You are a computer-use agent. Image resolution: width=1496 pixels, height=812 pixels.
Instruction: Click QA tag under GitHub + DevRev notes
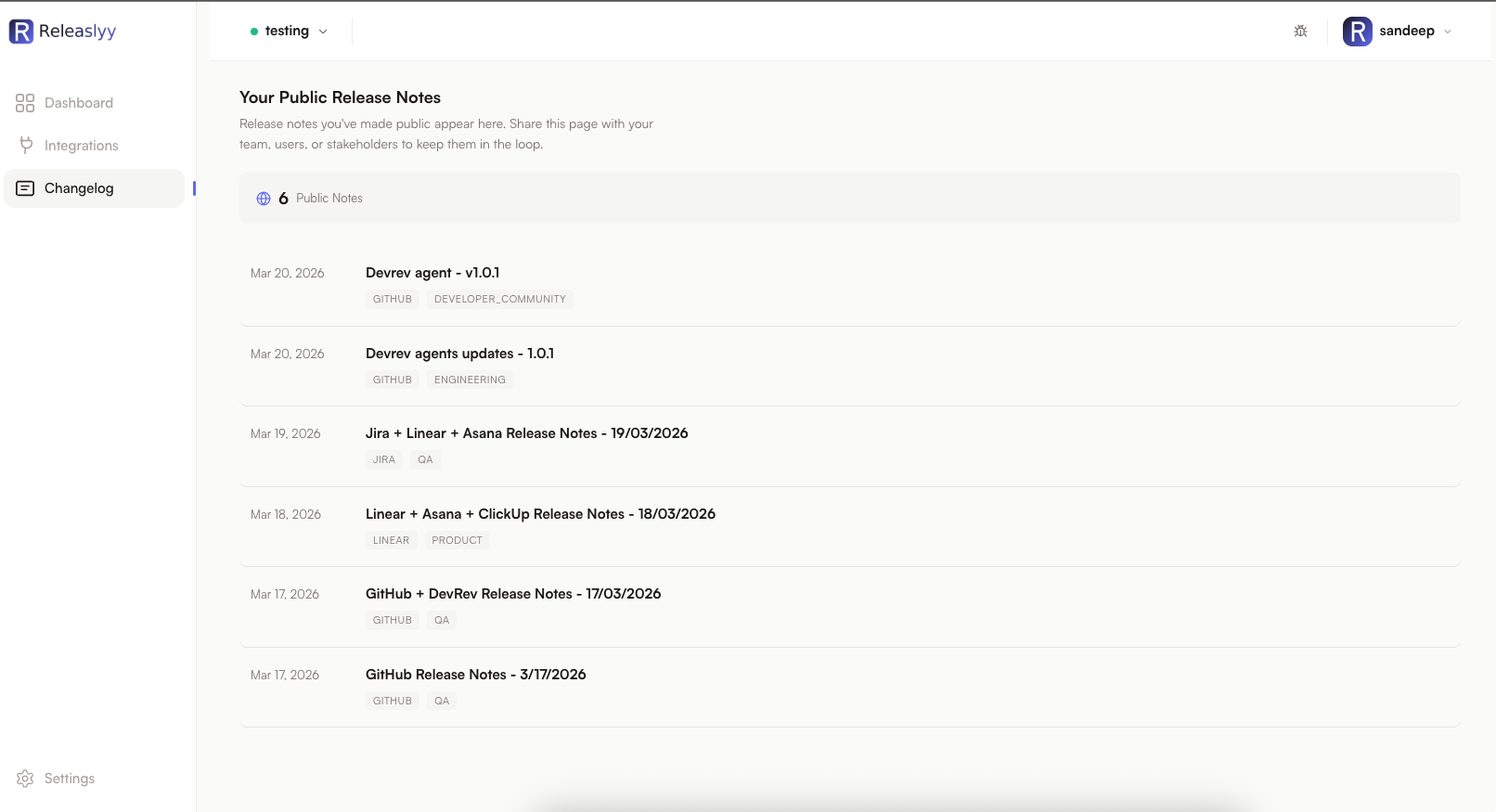(x=442, y=620)
